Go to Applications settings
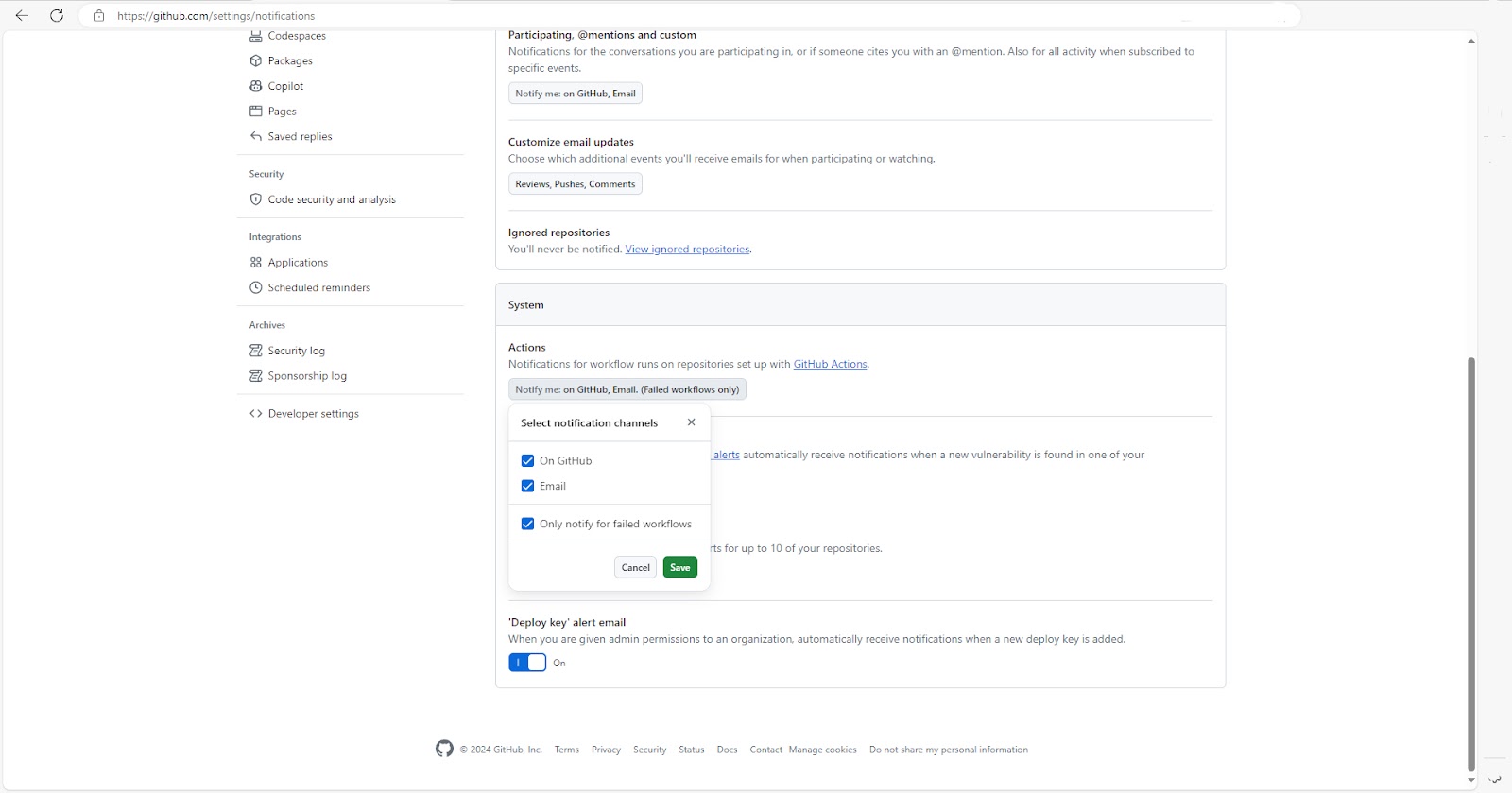Viewport: 1512px width, 793px height. coord(298,263)
